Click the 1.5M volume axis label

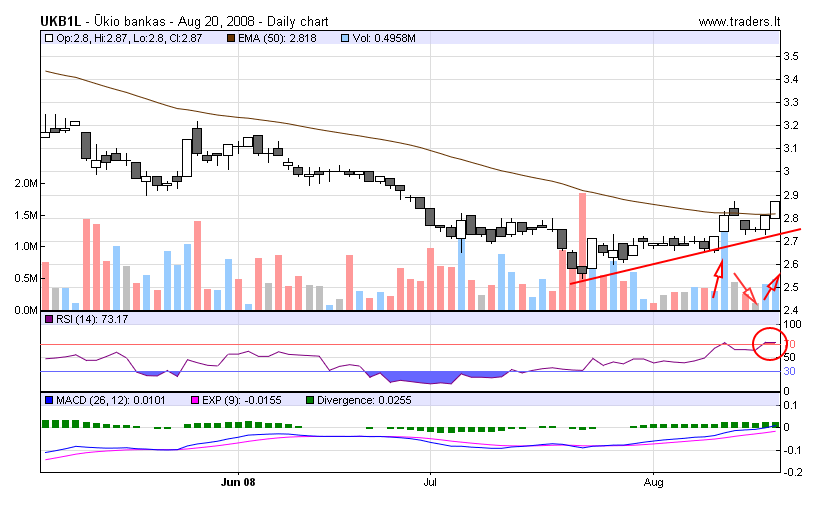[x=26, y=215]
